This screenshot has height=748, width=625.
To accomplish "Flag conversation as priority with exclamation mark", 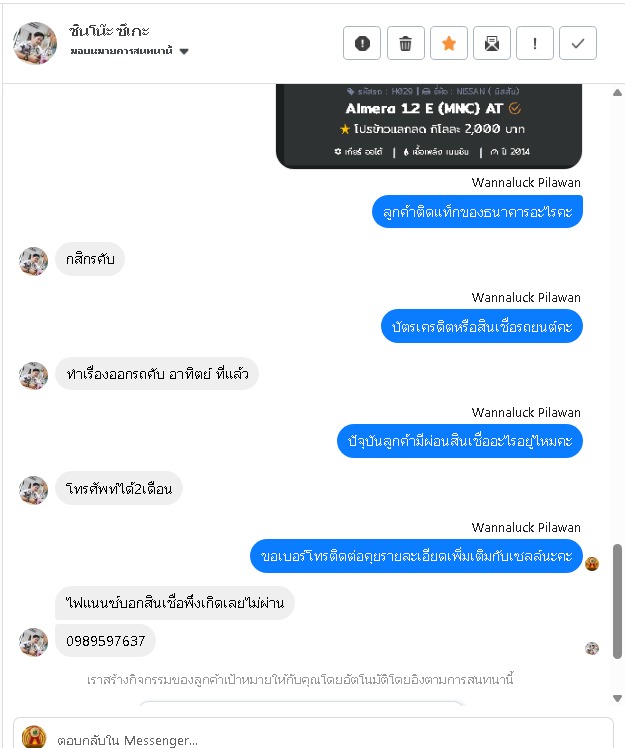I will (534, 43).
